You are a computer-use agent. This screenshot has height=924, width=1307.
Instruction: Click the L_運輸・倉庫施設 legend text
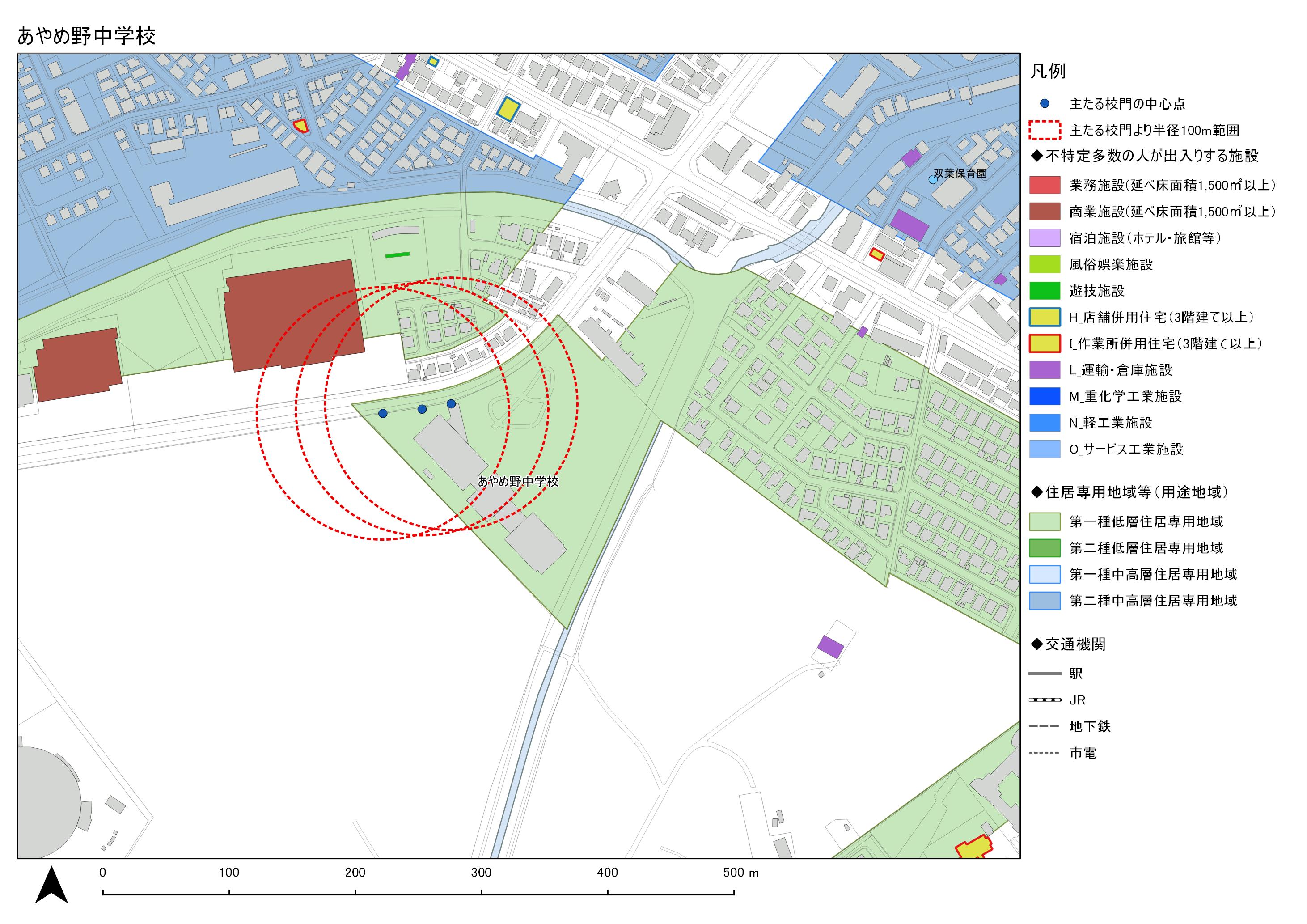1121,370
